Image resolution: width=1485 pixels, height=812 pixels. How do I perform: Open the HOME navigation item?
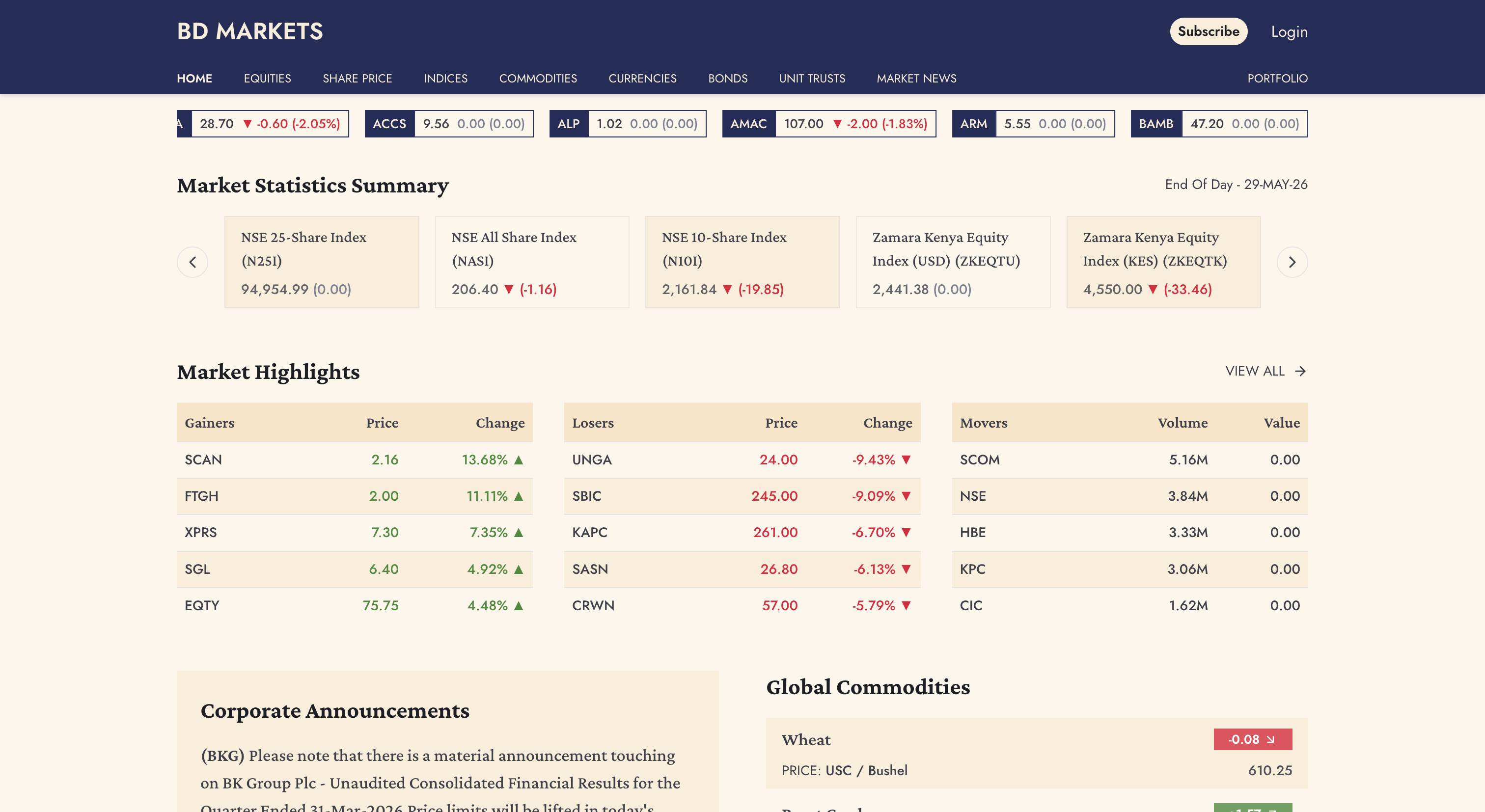pos(194,79)
